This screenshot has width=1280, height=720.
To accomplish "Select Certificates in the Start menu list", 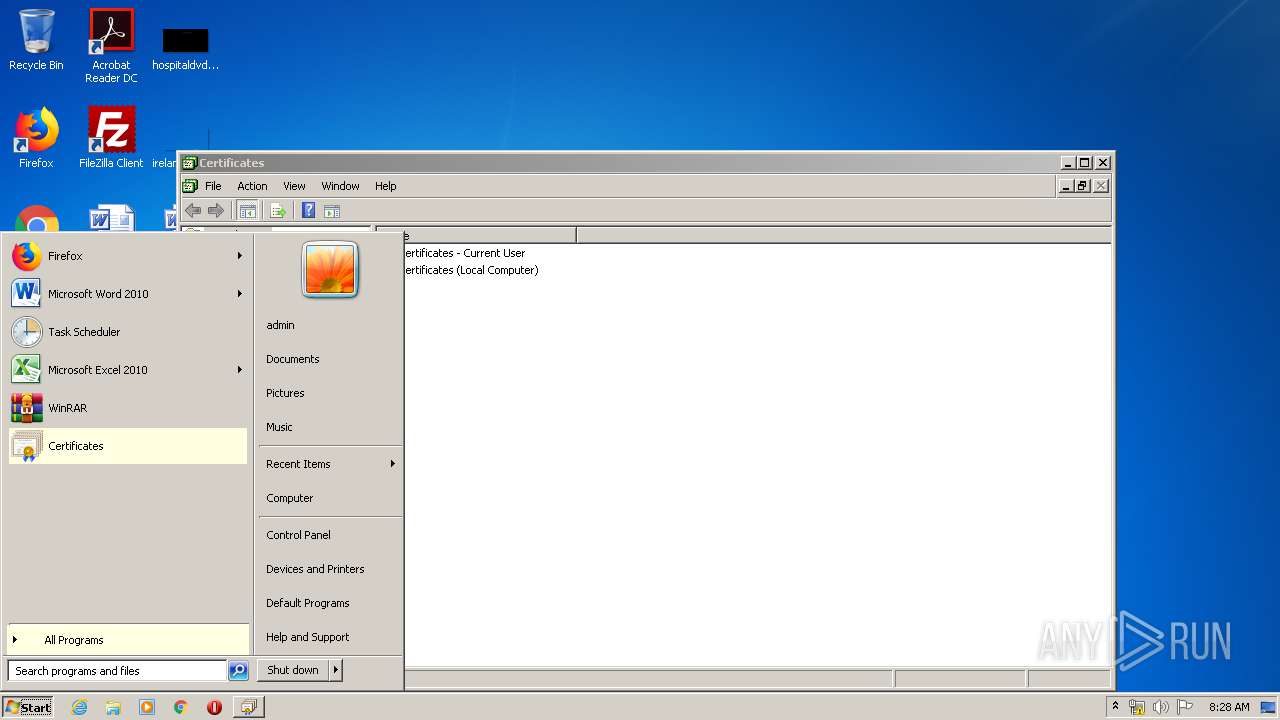I will point(128,446).
